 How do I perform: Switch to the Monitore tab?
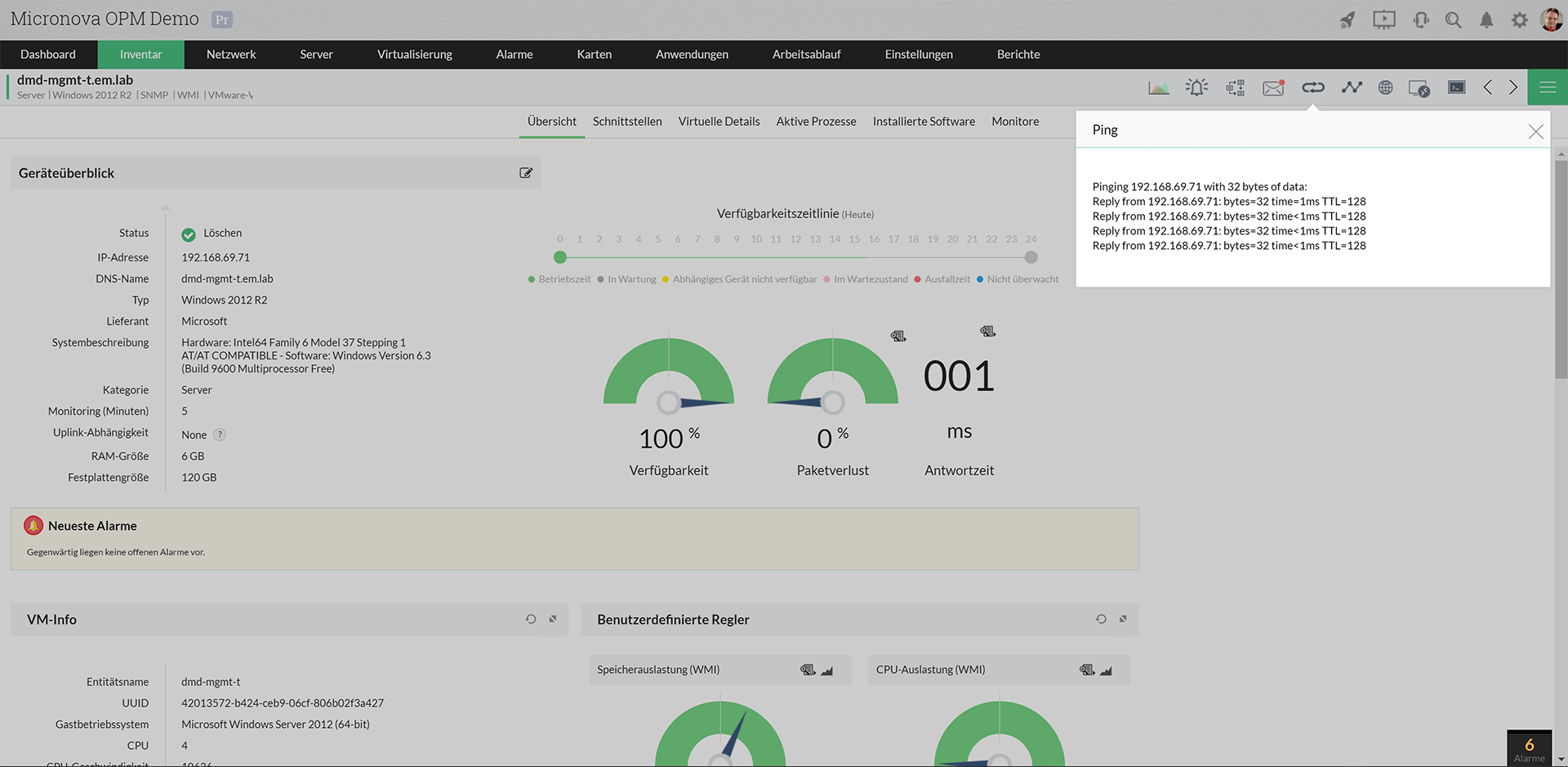click(1015, 122)
